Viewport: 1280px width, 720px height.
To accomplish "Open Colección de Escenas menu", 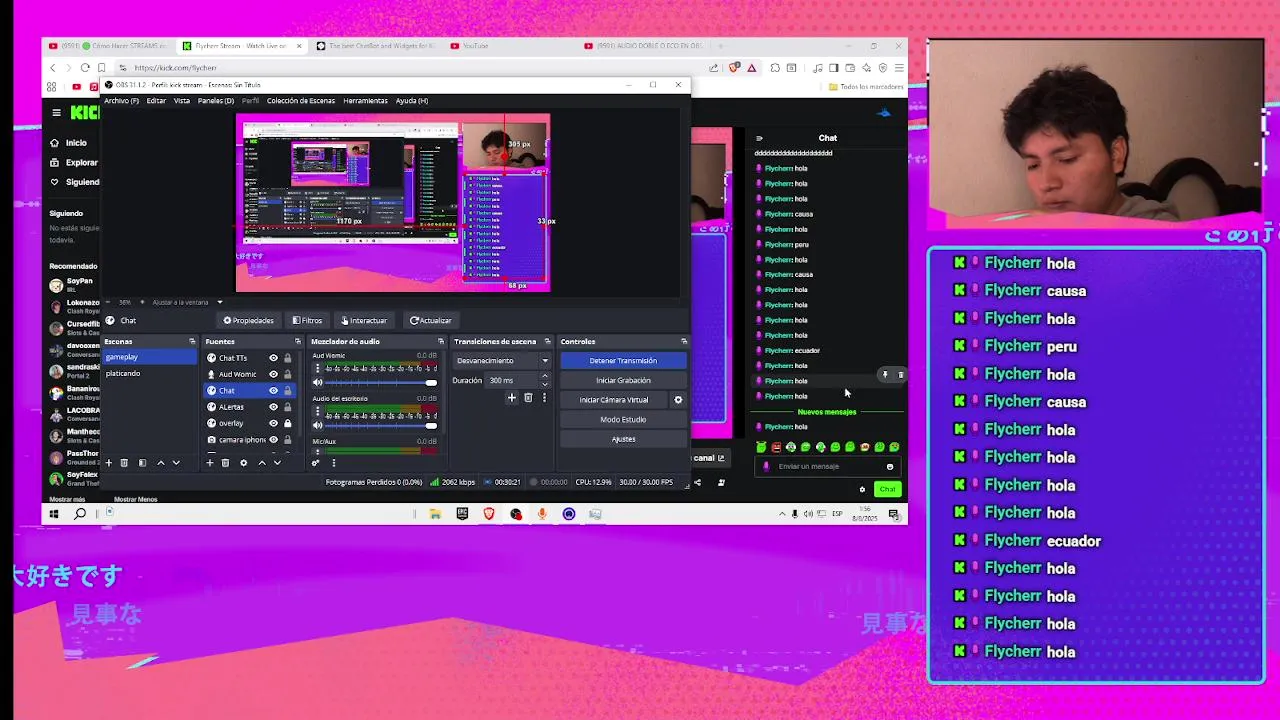I will tap(301, 101).
